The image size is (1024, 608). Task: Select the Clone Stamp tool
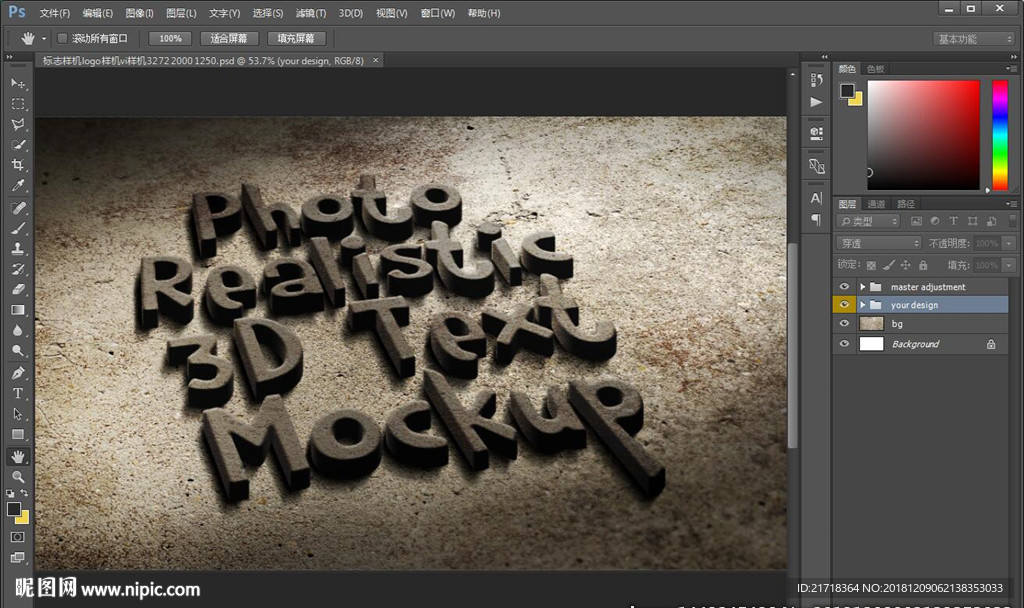tap(18, 248)
